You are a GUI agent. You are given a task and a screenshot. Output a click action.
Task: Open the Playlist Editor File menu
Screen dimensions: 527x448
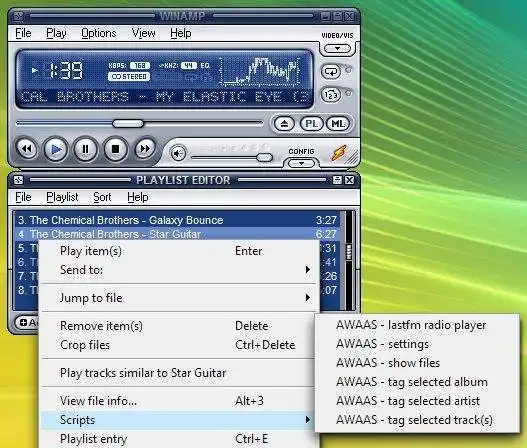coord(23,197)
